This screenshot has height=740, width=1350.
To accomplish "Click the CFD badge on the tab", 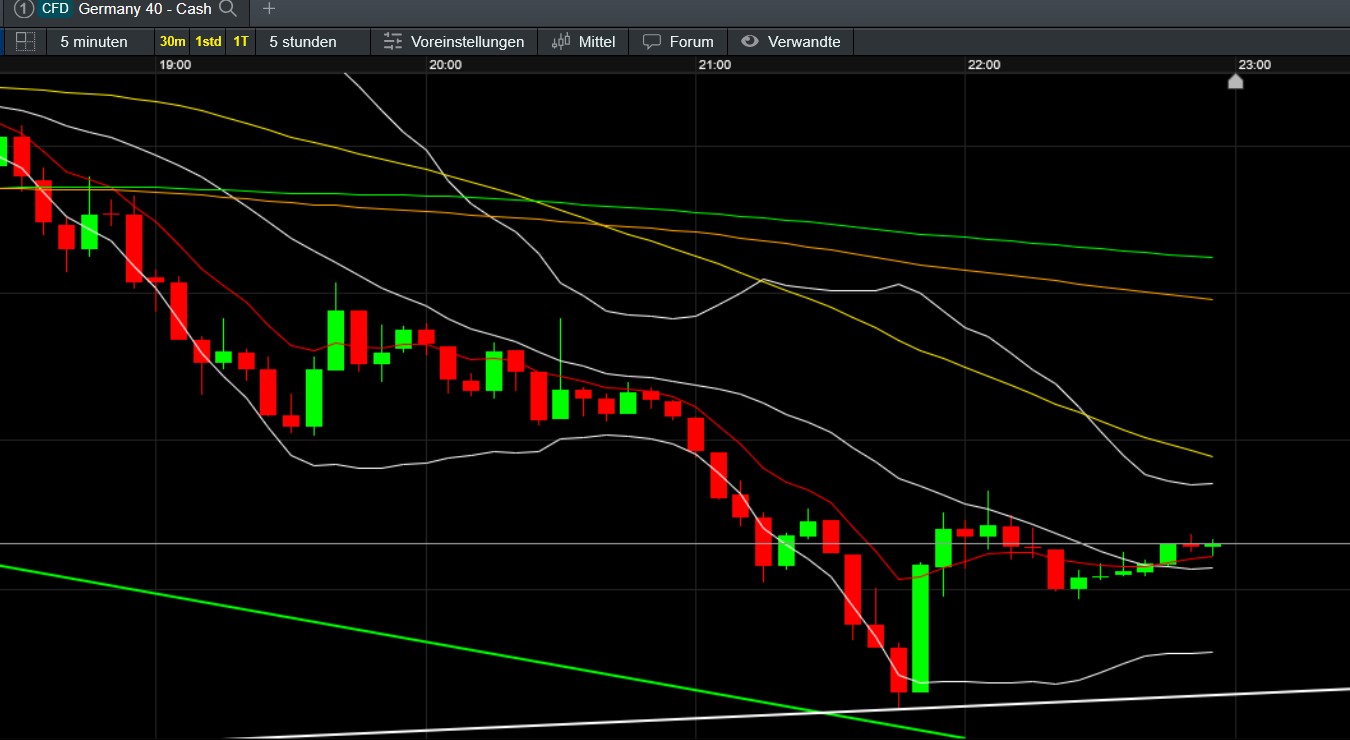I will coord(55,9).
